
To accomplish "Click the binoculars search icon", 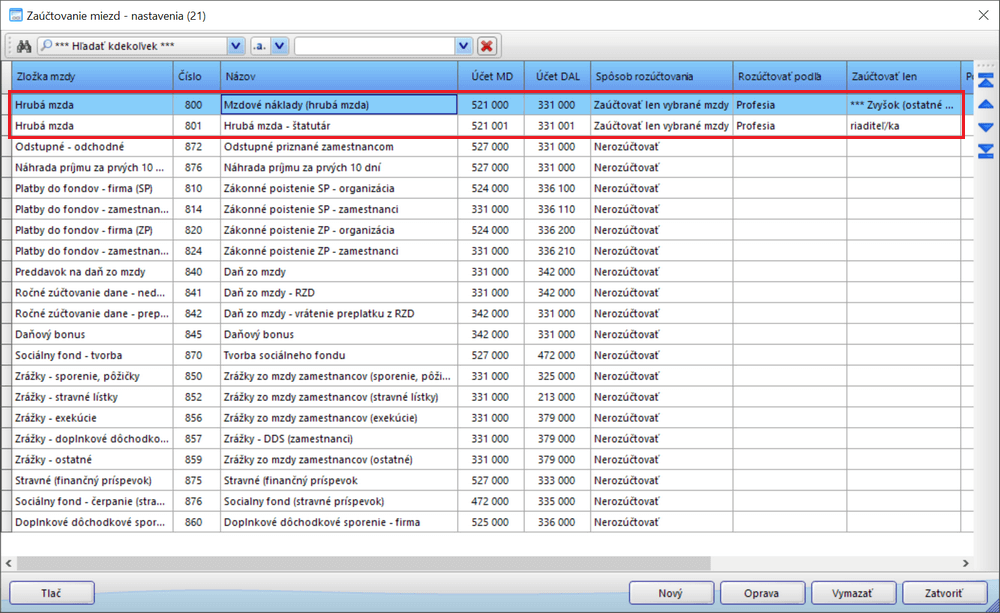I will click(24, 46).
